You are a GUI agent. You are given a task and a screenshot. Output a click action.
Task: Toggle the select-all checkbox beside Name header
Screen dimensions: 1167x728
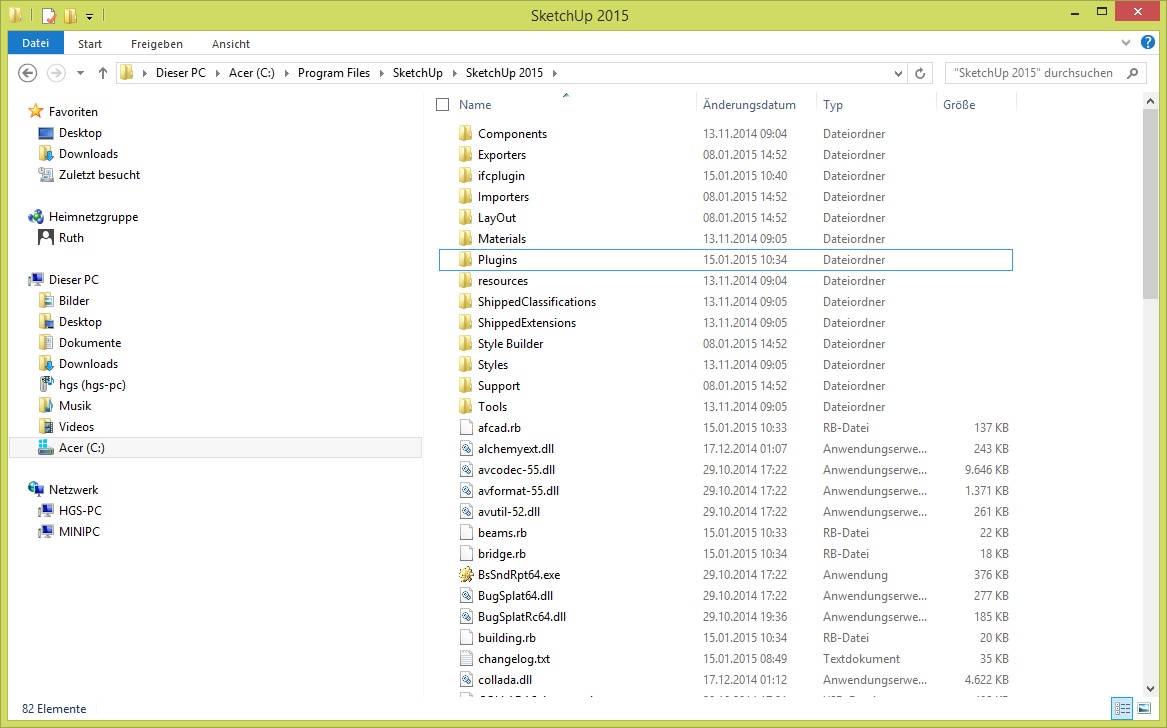point(443,105)
